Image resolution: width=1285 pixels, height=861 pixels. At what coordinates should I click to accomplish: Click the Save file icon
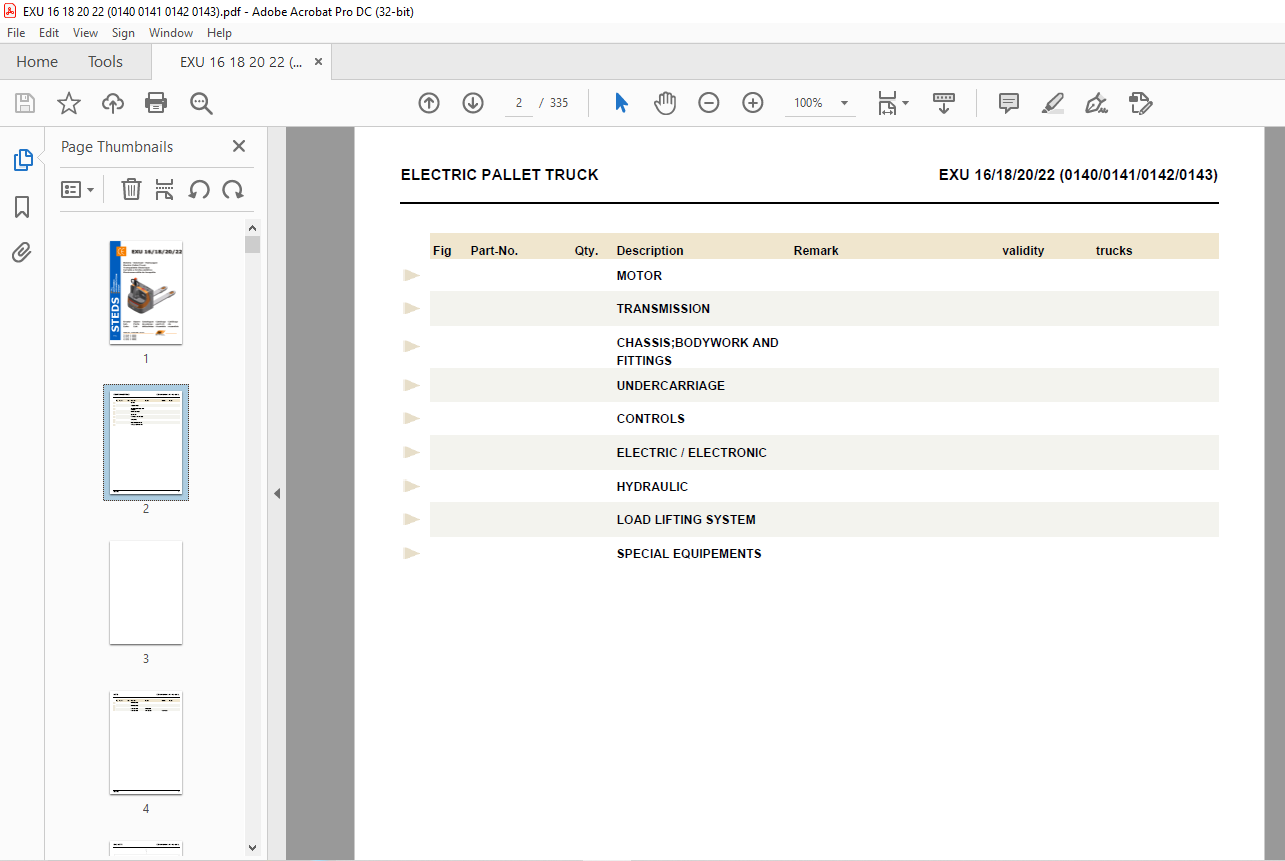pos(25,103)
